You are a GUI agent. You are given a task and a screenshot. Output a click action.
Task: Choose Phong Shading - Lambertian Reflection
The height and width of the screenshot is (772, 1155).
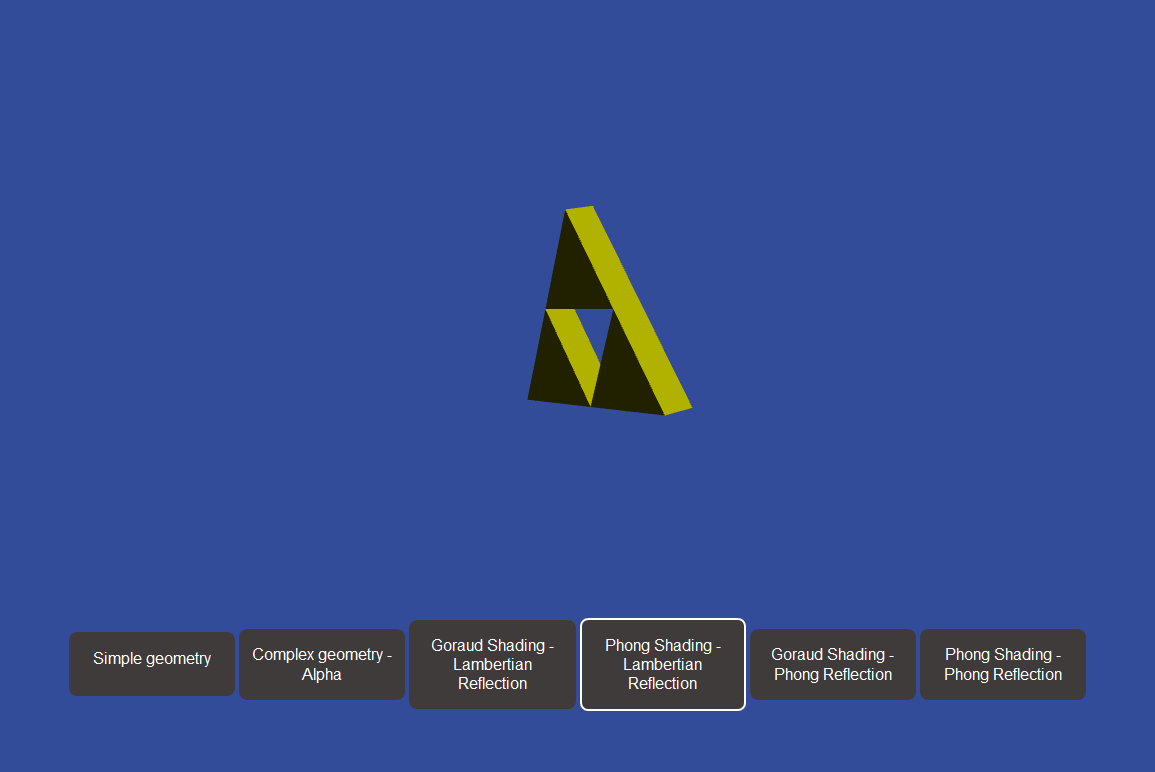[x=663, y=664]
